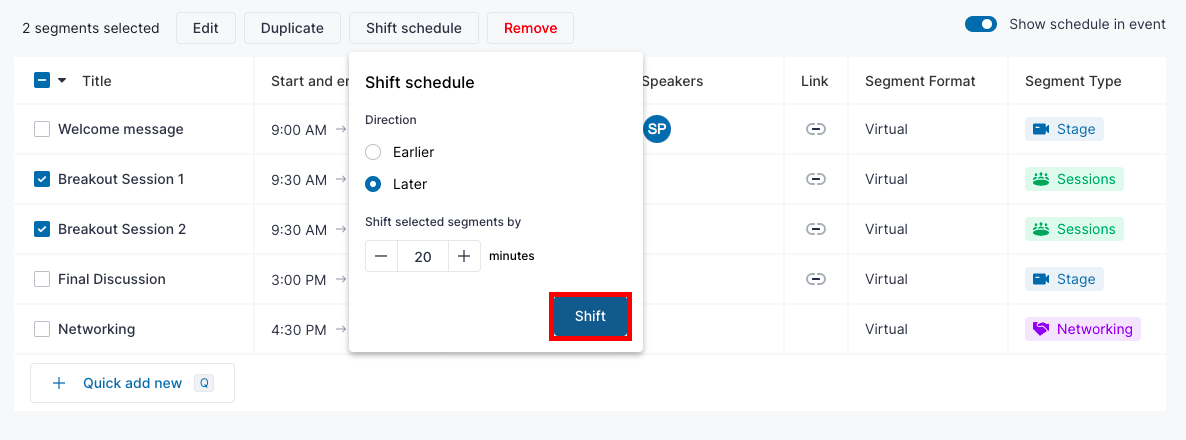Screen dimensions: 1186x440
Task: Uncheck the Breakout Session 1 checkbox
Action: coord(42,179)
